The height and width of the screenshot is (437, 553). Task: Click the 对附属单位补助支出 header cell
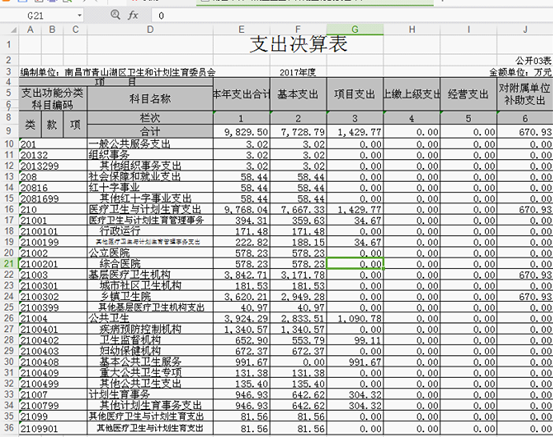pyautogui.click(x=525, y=94)
